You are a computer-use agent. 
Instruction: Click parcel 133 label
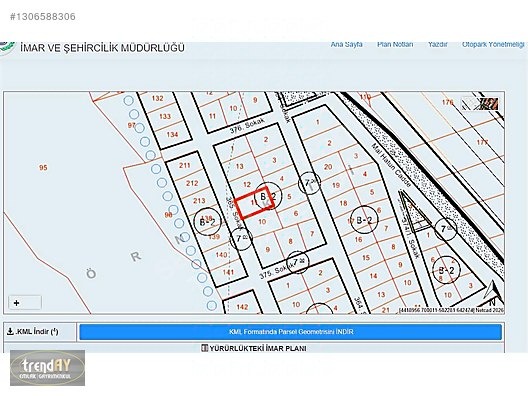(x=165, y=116)
